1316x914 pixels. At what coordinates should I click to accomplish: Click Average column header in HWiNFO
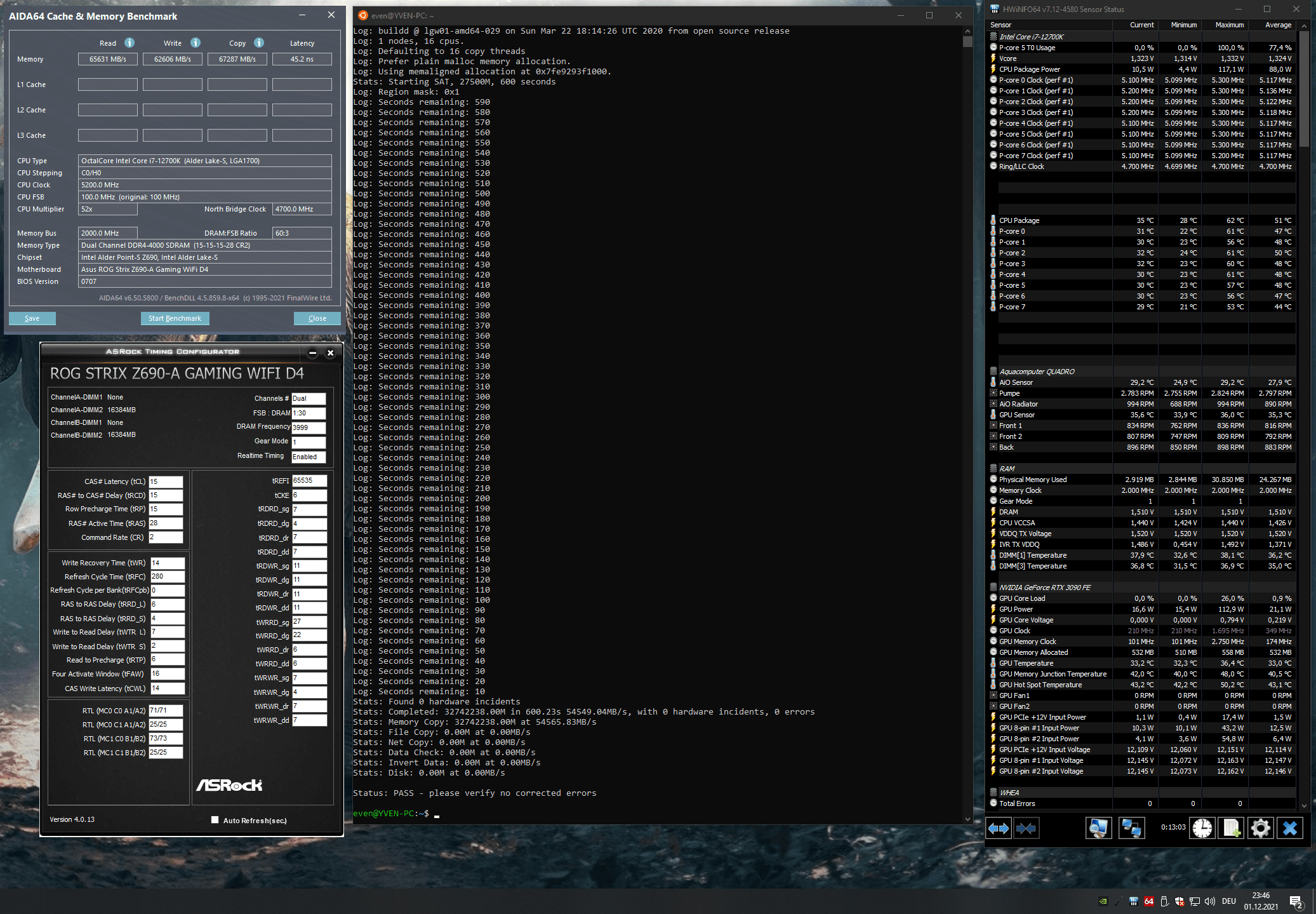1272,25
